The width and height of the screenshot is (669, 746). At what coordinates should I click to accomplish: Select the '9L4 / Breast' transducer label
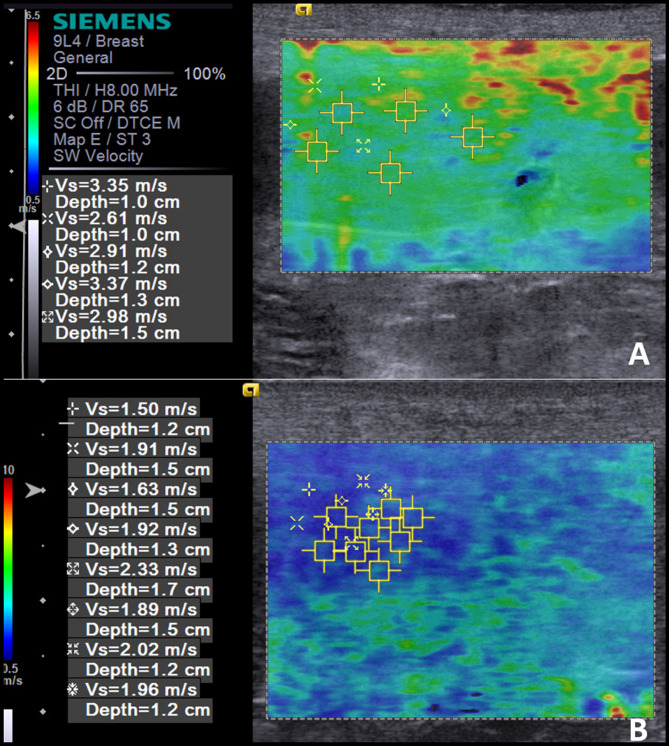click(98, 41)
